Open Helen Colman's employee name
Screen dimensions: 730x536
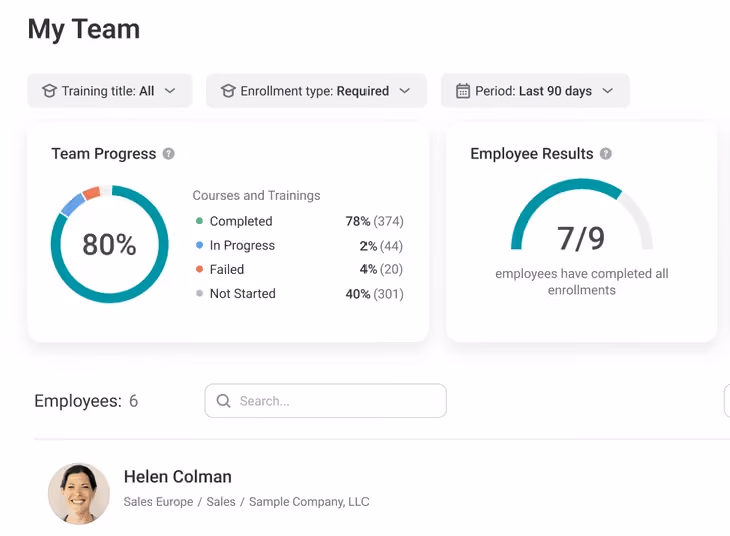(x=178, y=477)
